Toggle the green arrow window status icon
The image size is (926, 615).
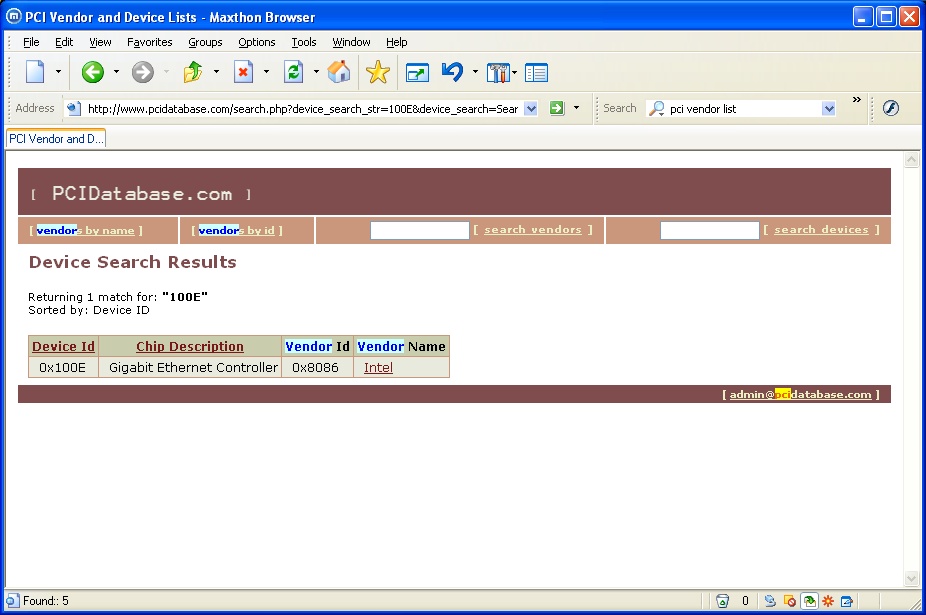[809, 601]
